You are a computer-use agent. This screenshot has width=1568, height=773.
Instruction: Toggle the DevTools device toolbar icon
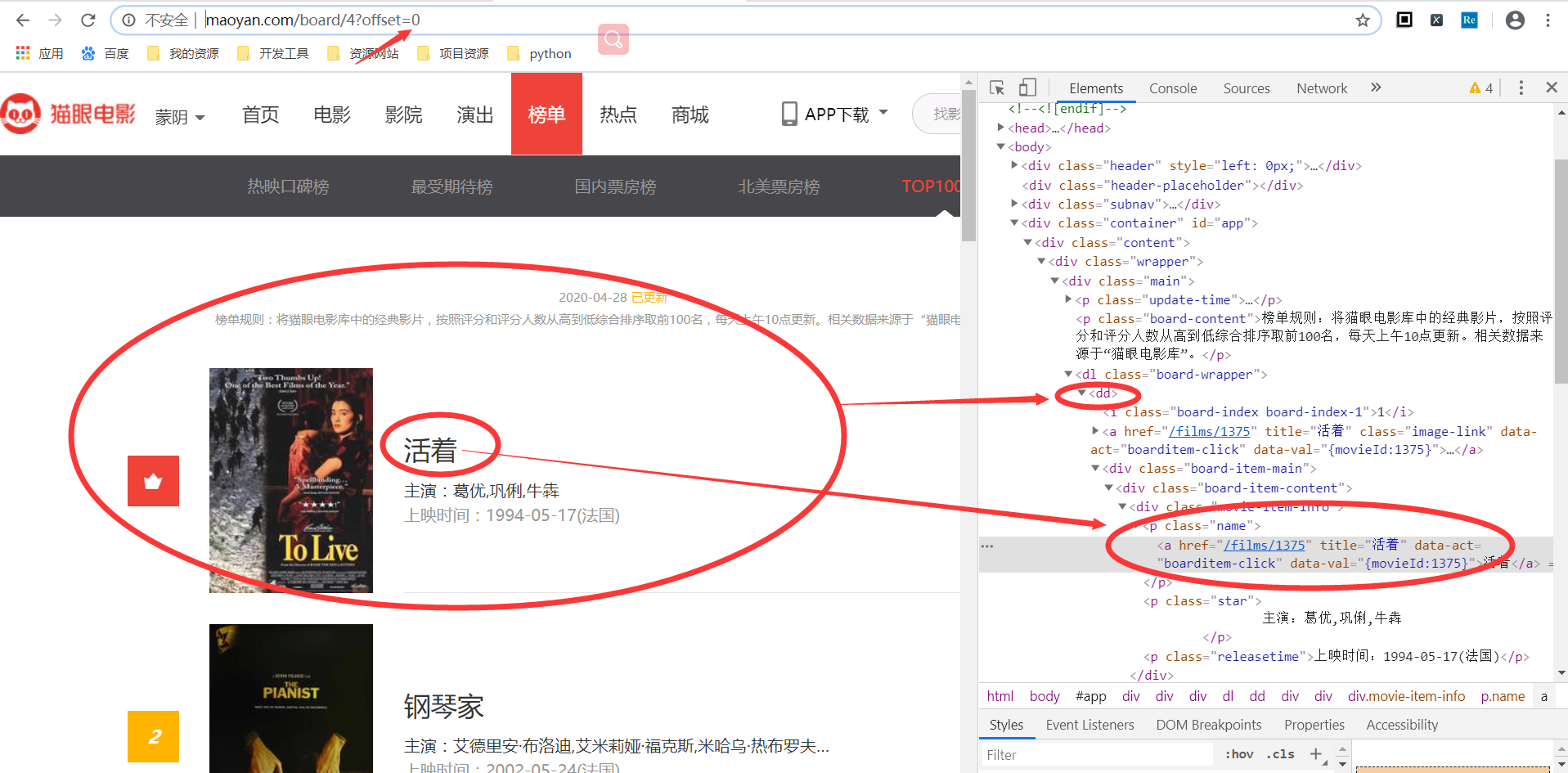tap(1027, 88)
